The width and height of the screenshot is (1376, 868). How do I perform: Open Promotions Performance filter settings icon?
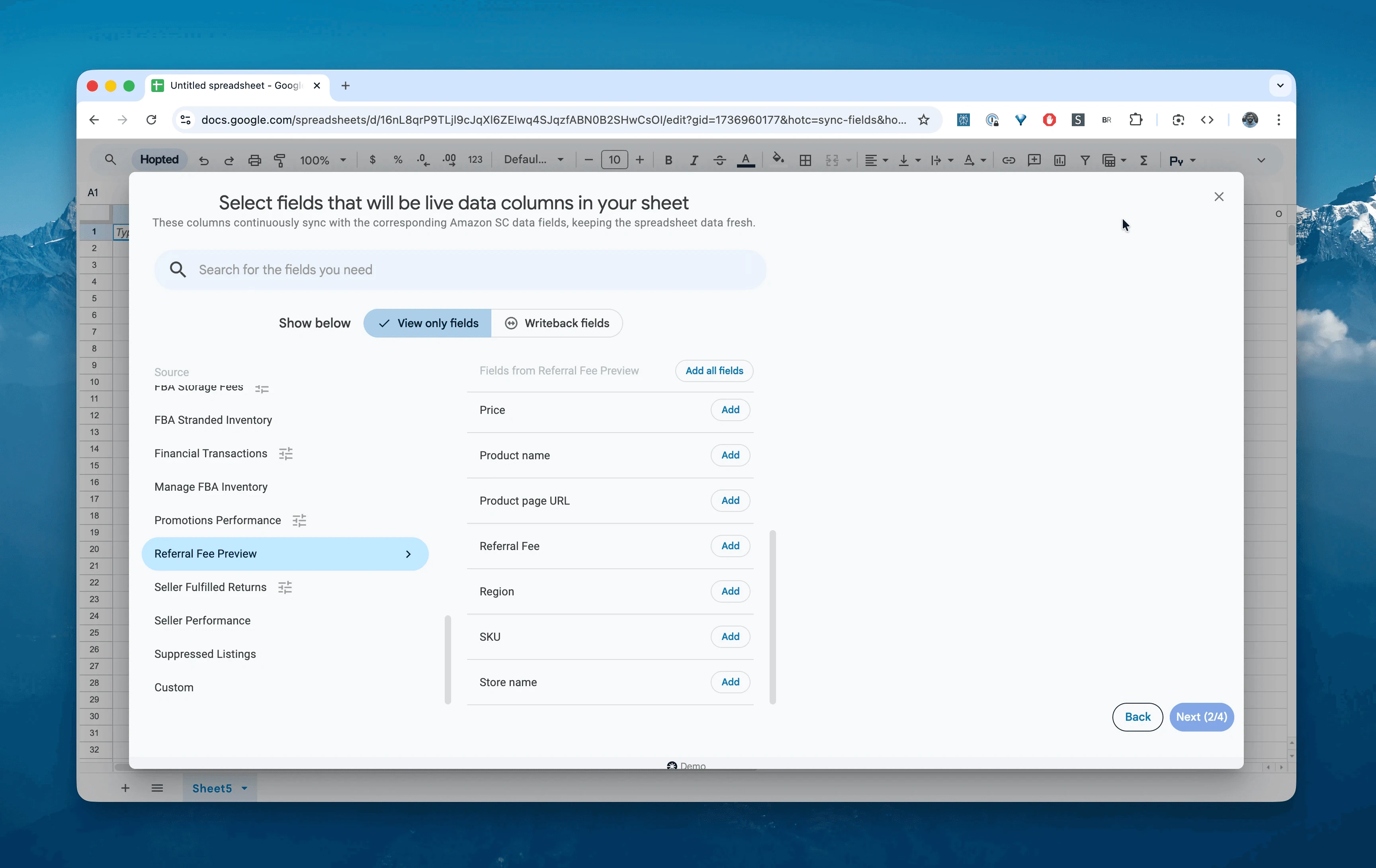coord(299,520)
